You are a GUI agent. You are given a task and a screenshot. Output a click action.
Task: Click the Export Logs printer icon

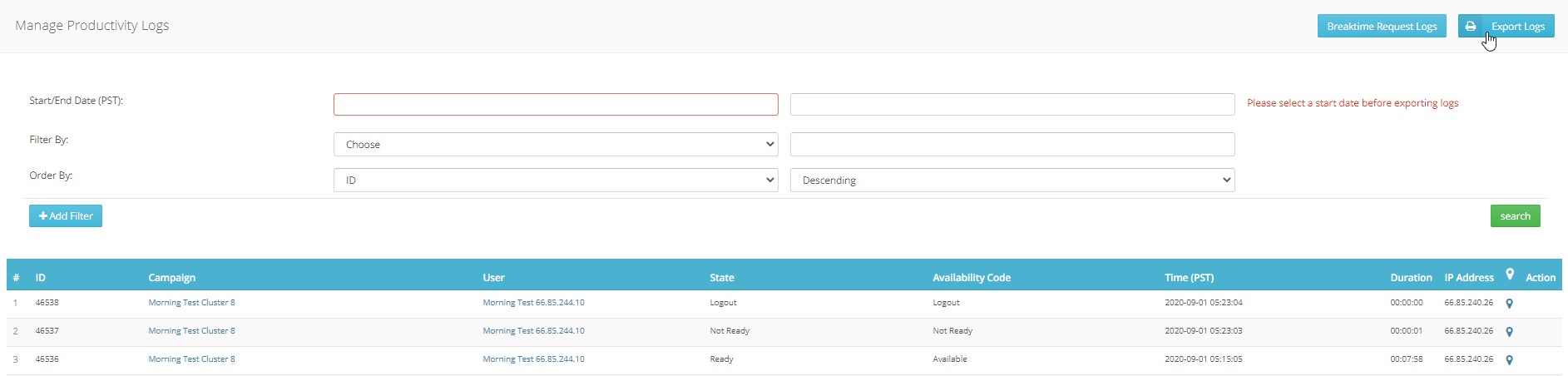tap(1471, 27)
